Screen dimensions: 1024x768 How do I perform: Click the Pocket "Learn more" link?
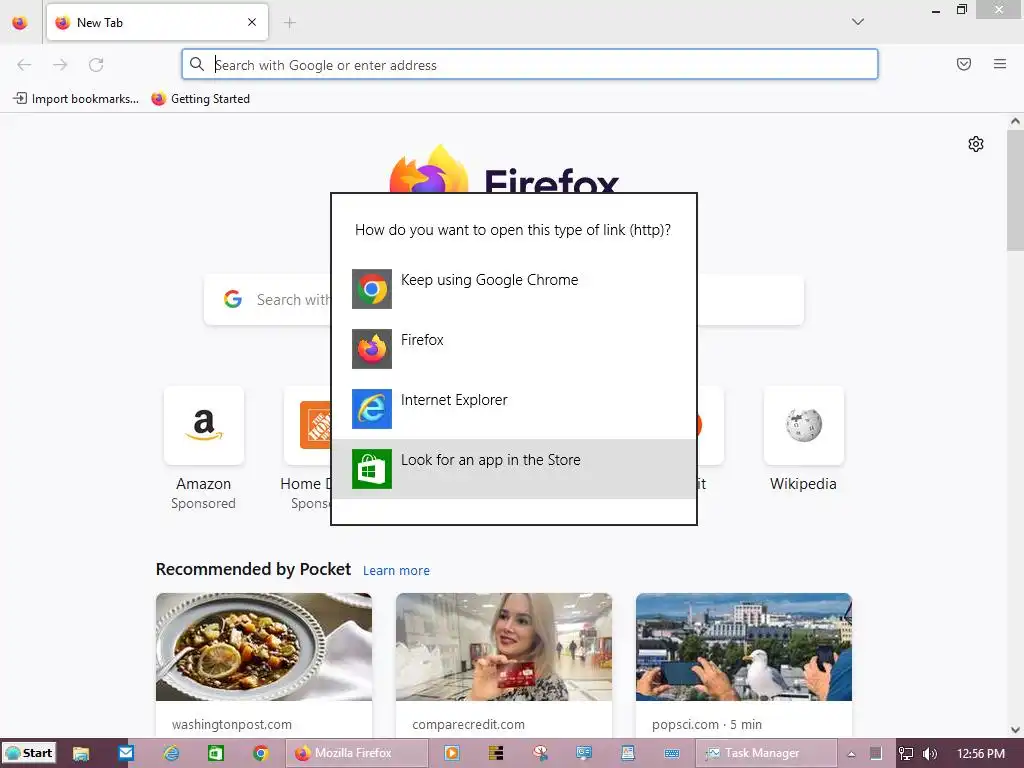point(396,571)
